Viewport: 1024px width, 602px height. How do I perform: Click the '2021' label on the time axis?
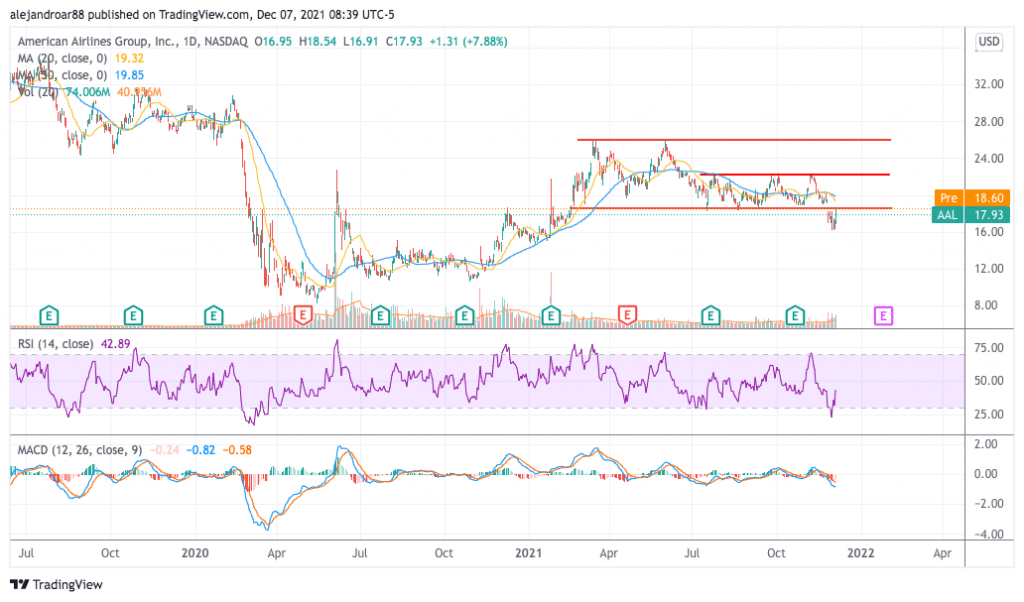point(528,553)
